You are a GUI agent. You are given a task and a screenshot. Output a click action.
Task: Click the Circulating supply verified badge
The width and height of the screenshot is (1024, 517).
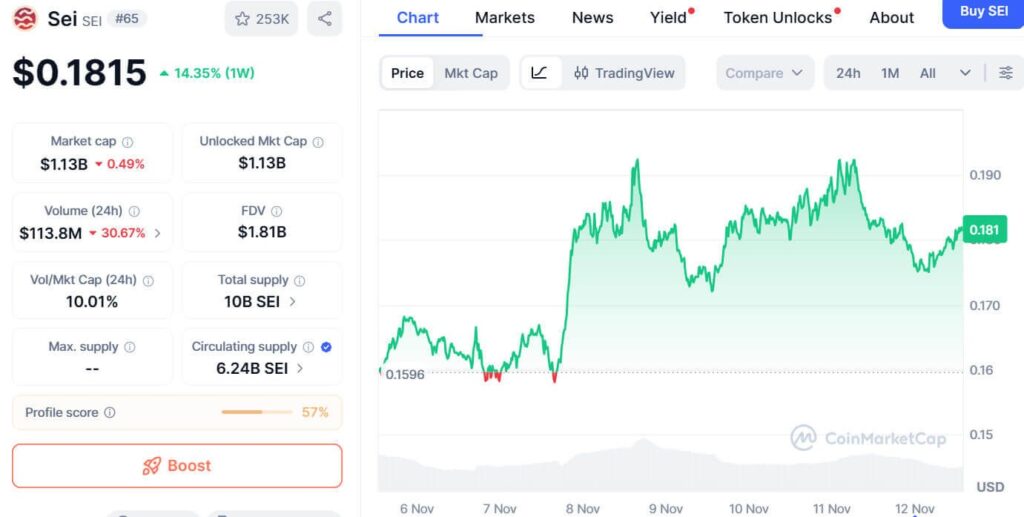click(x=326, y=347)
